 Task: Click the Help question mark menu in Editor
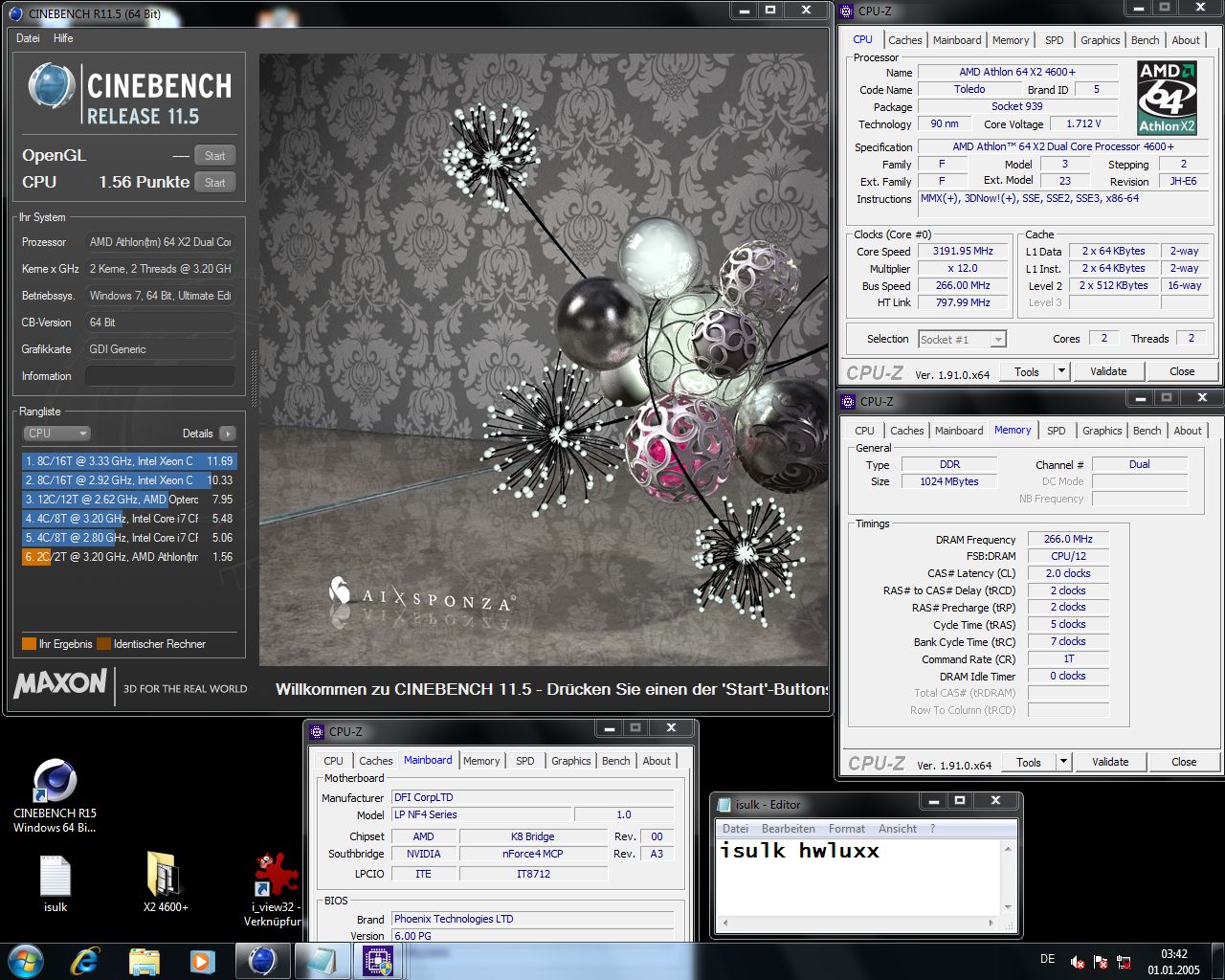[932, 829]
